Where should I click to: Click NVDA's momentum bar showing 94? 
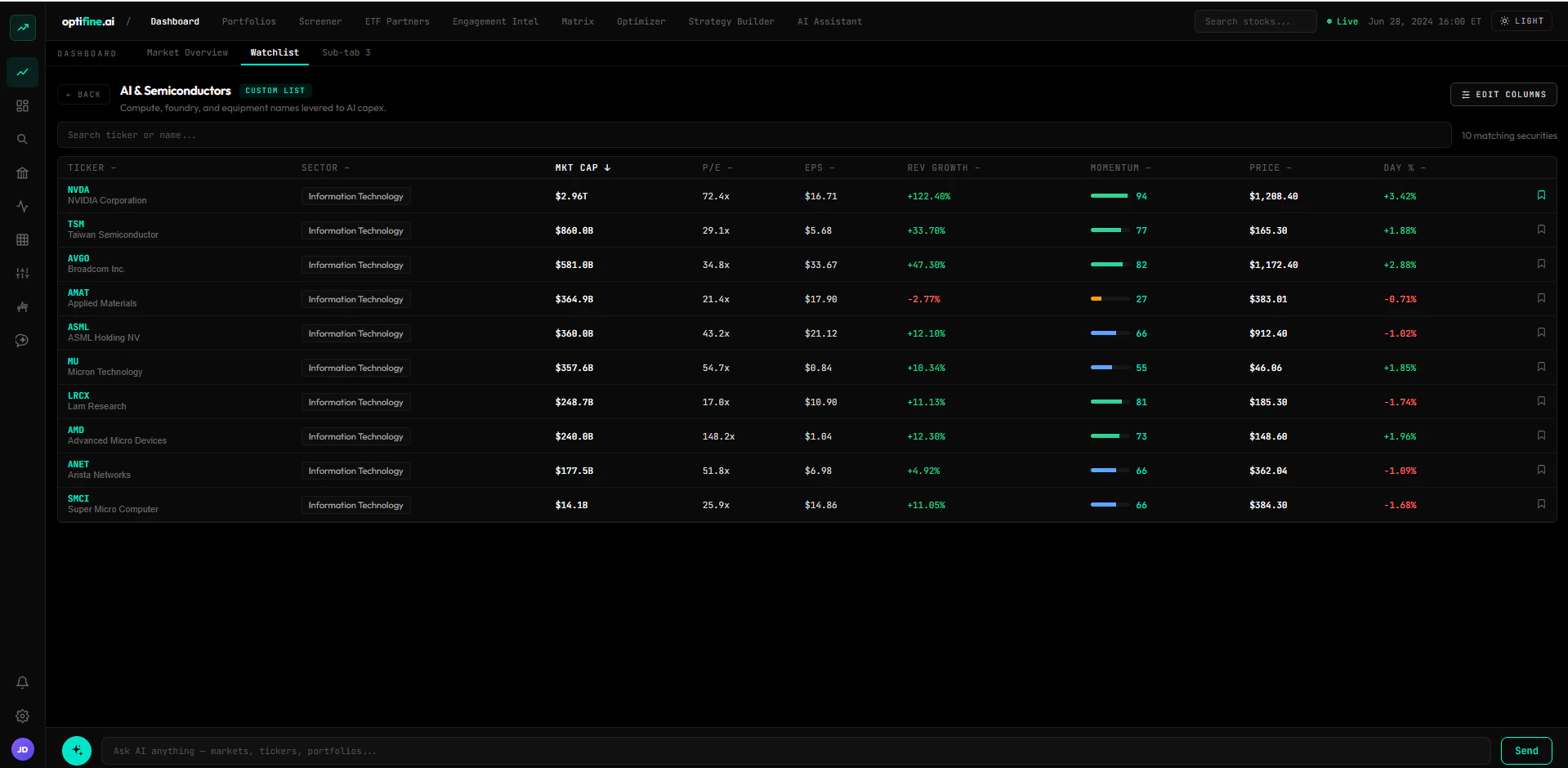pyautogui.click(x=1109, y=196)
